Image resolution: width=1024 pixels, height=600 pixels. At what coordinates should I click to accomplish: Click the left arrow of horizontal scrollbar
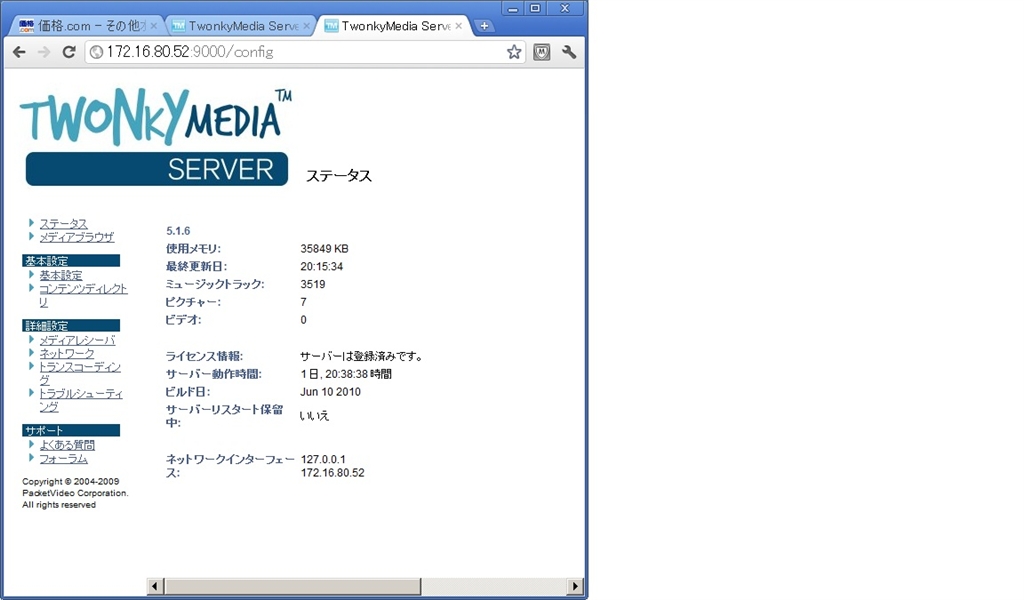[154, 586]
